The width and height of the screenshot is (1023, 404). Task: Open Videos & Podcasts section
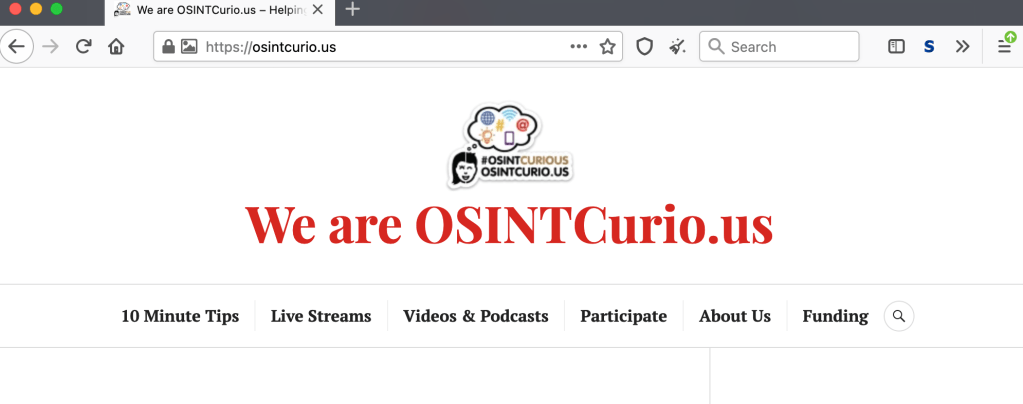click(476, 317)
